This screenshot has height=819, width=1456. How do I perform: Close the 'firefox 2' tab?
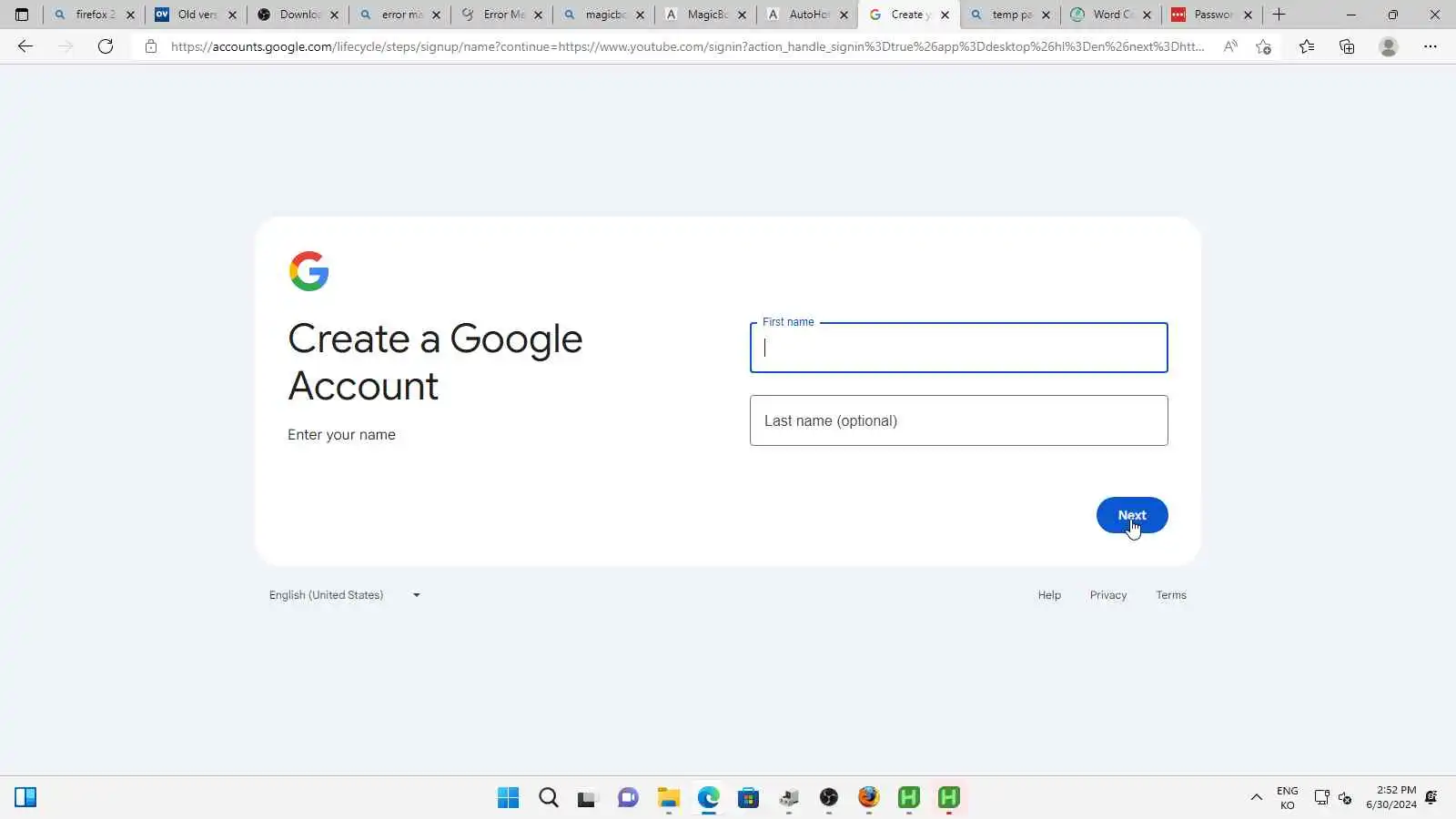[x=130, y=15]
